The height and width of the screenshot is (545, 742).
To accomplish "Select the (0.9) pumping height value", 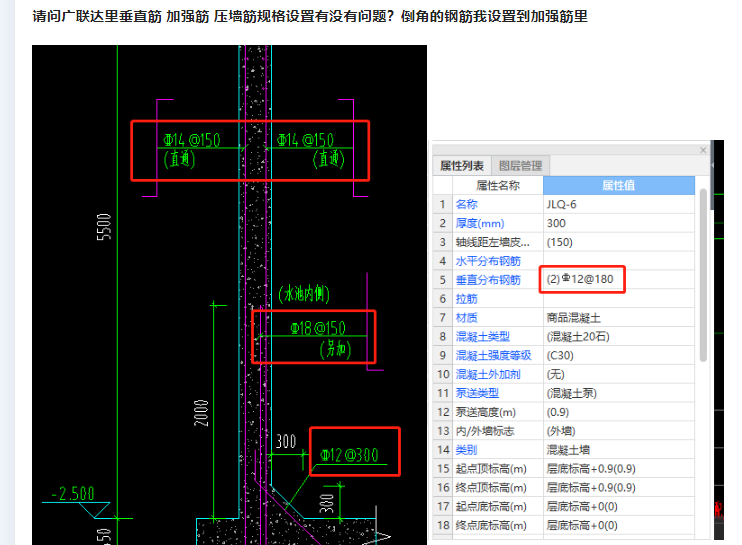I will [619, 412].
